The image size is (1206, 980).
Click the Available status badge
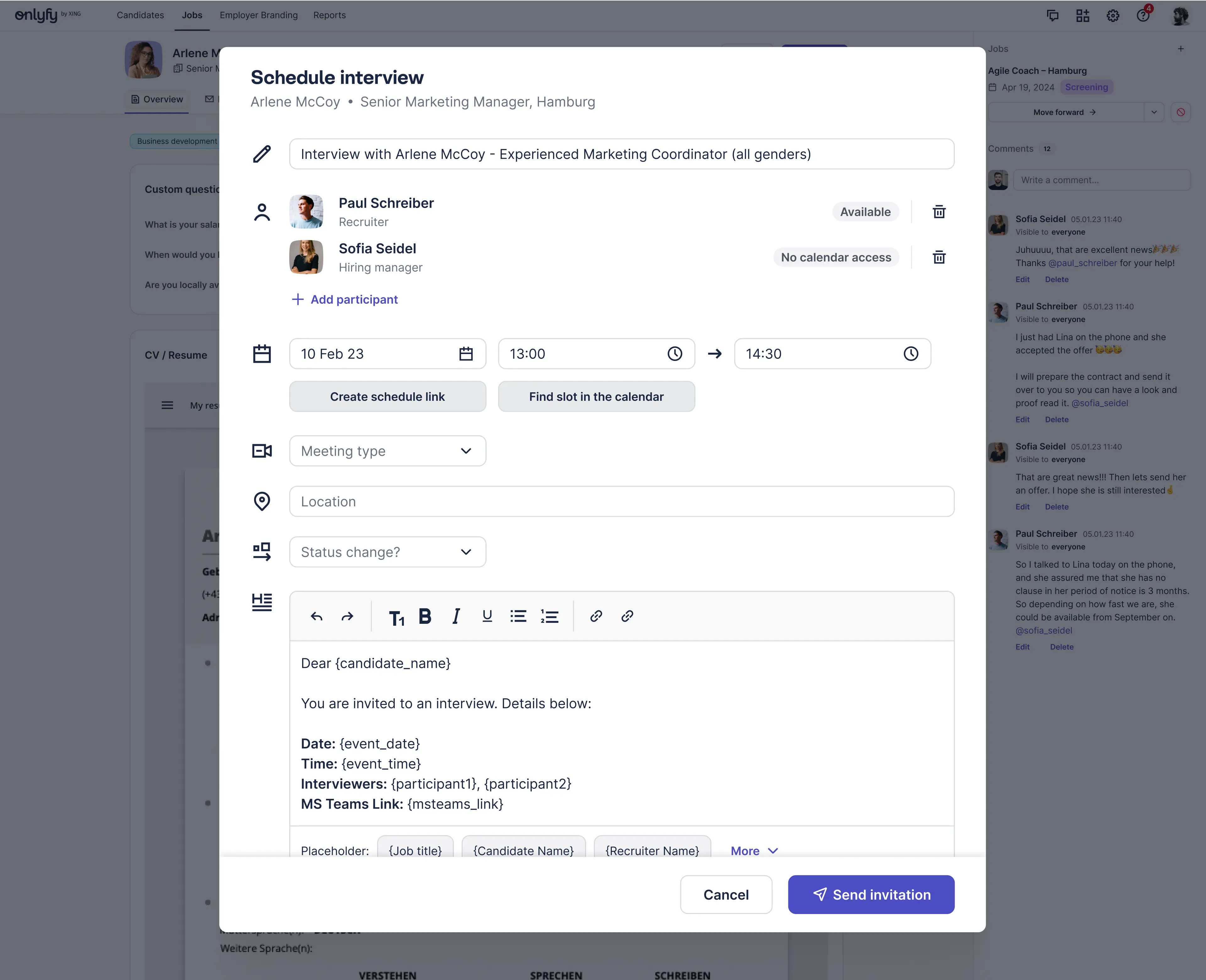[x=865, y=212]
